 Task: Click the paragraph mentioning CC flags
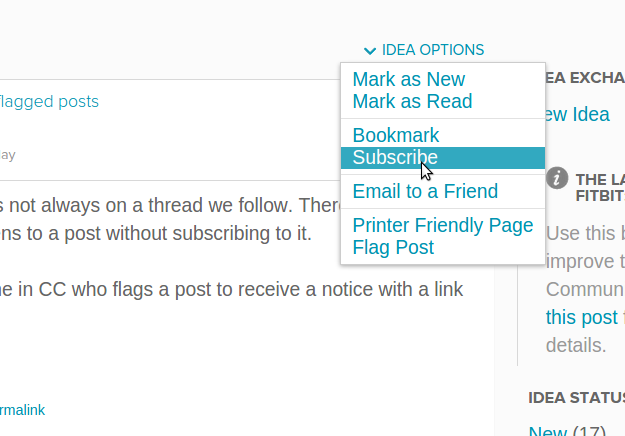coord(232,289)
